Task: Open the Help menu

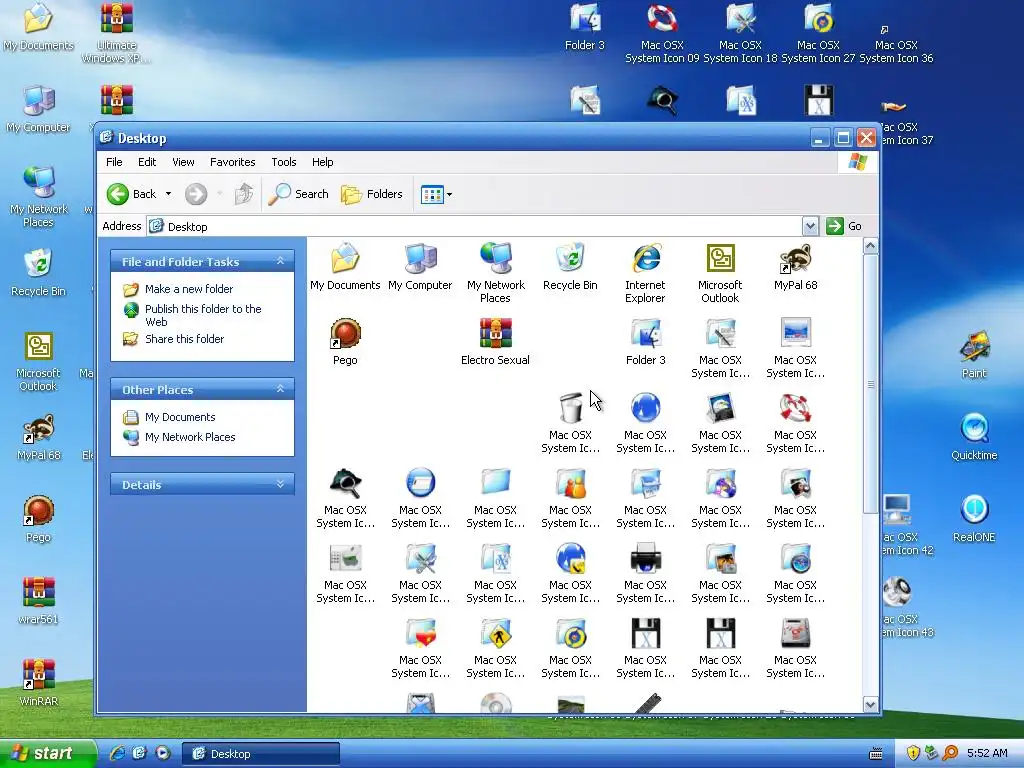Action: [x=323, y=162]
